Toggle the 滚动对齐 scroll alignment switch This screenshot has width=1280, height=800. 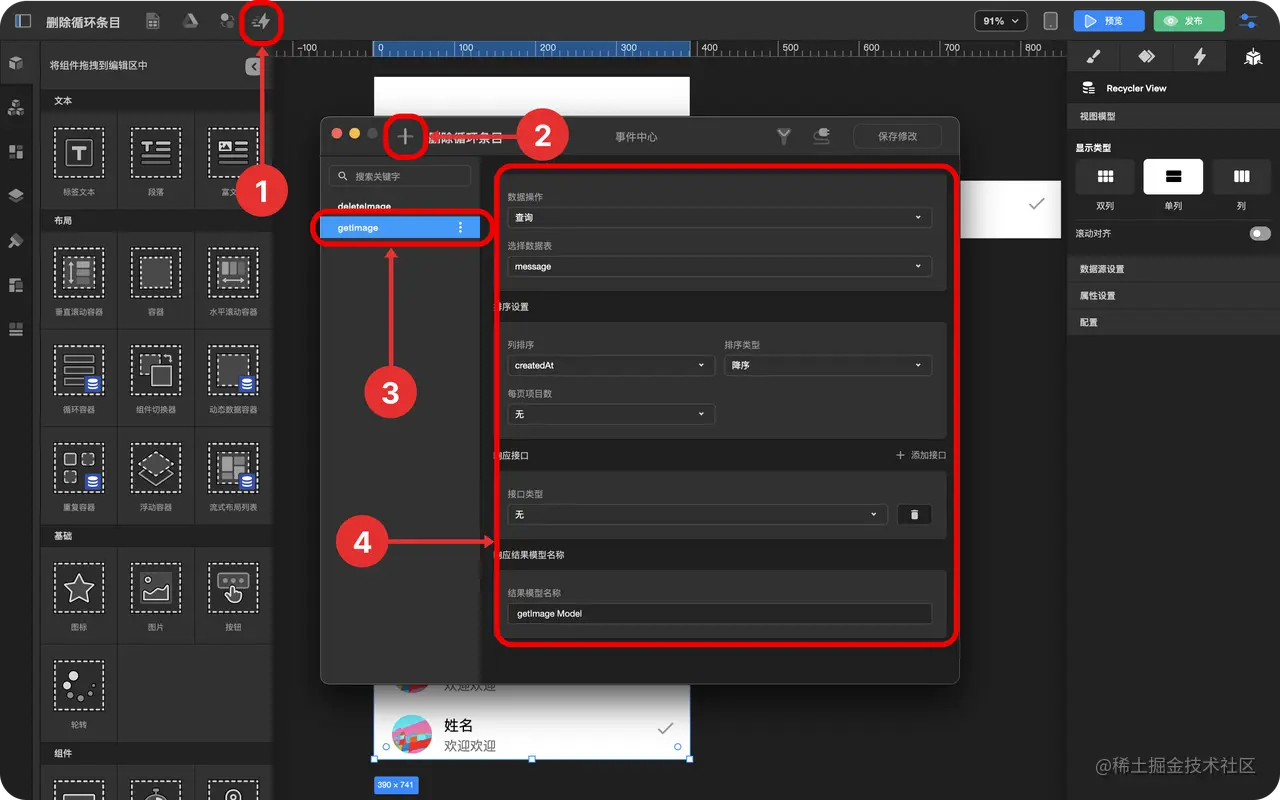pos(1260,233)
